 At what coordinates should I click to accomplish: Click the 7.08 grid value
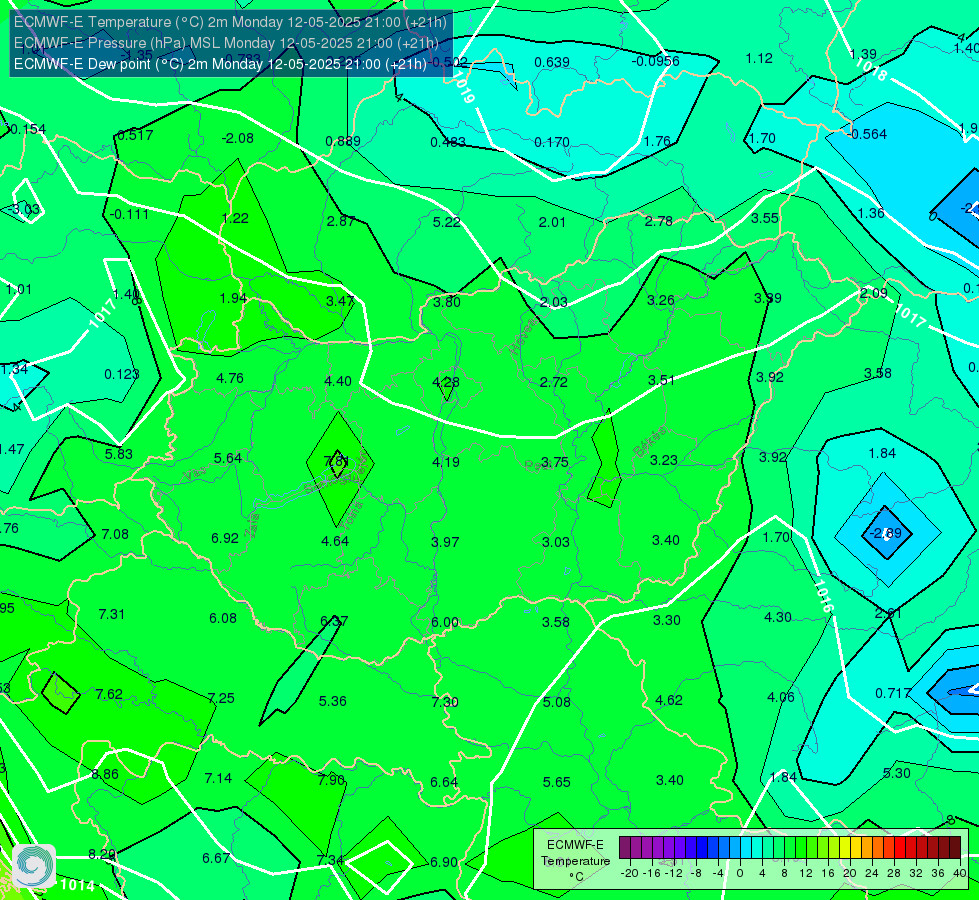click(115, 534)
